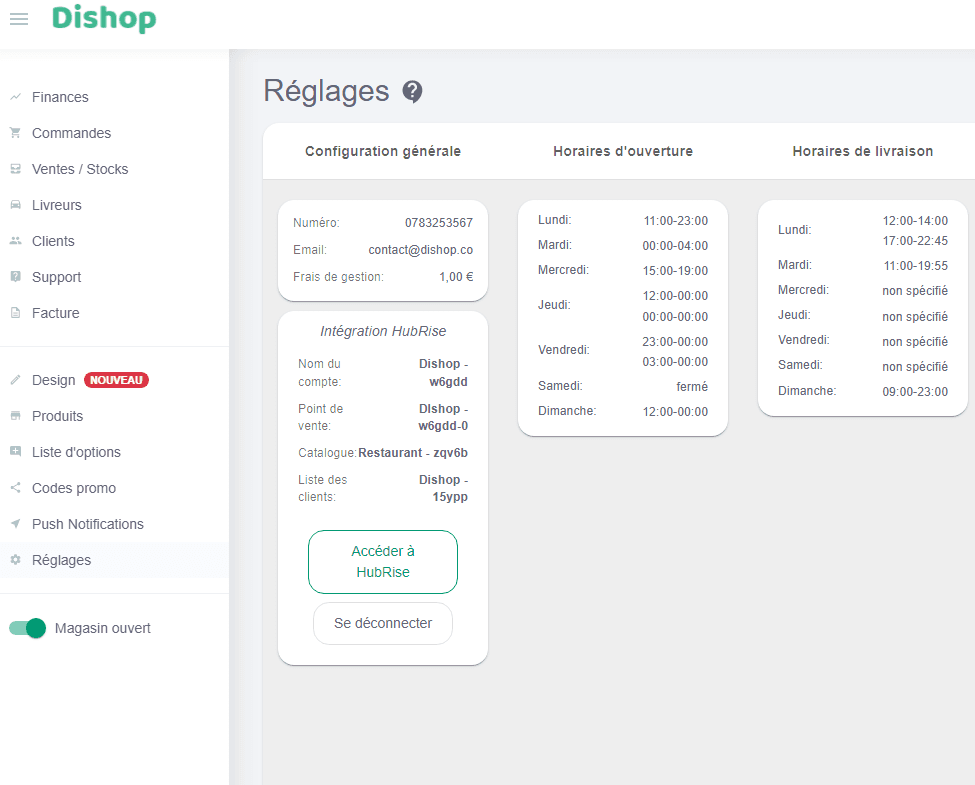Select Livreurs in sidebar
Viewport: 975px width, 785px height.
pyautogui.click(x=57, y=205)
